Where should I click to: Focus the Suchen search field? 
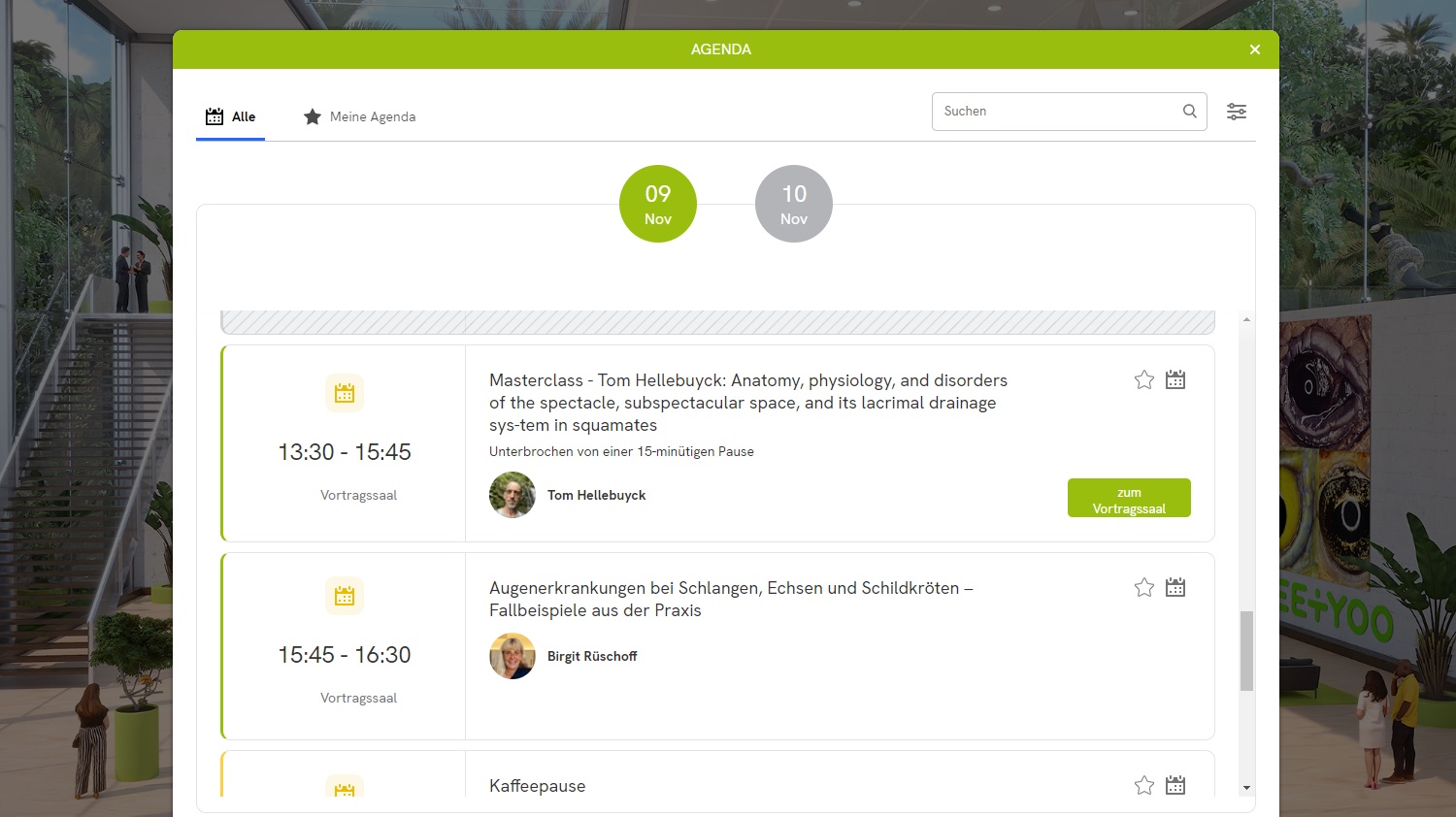pos(1058,112)
